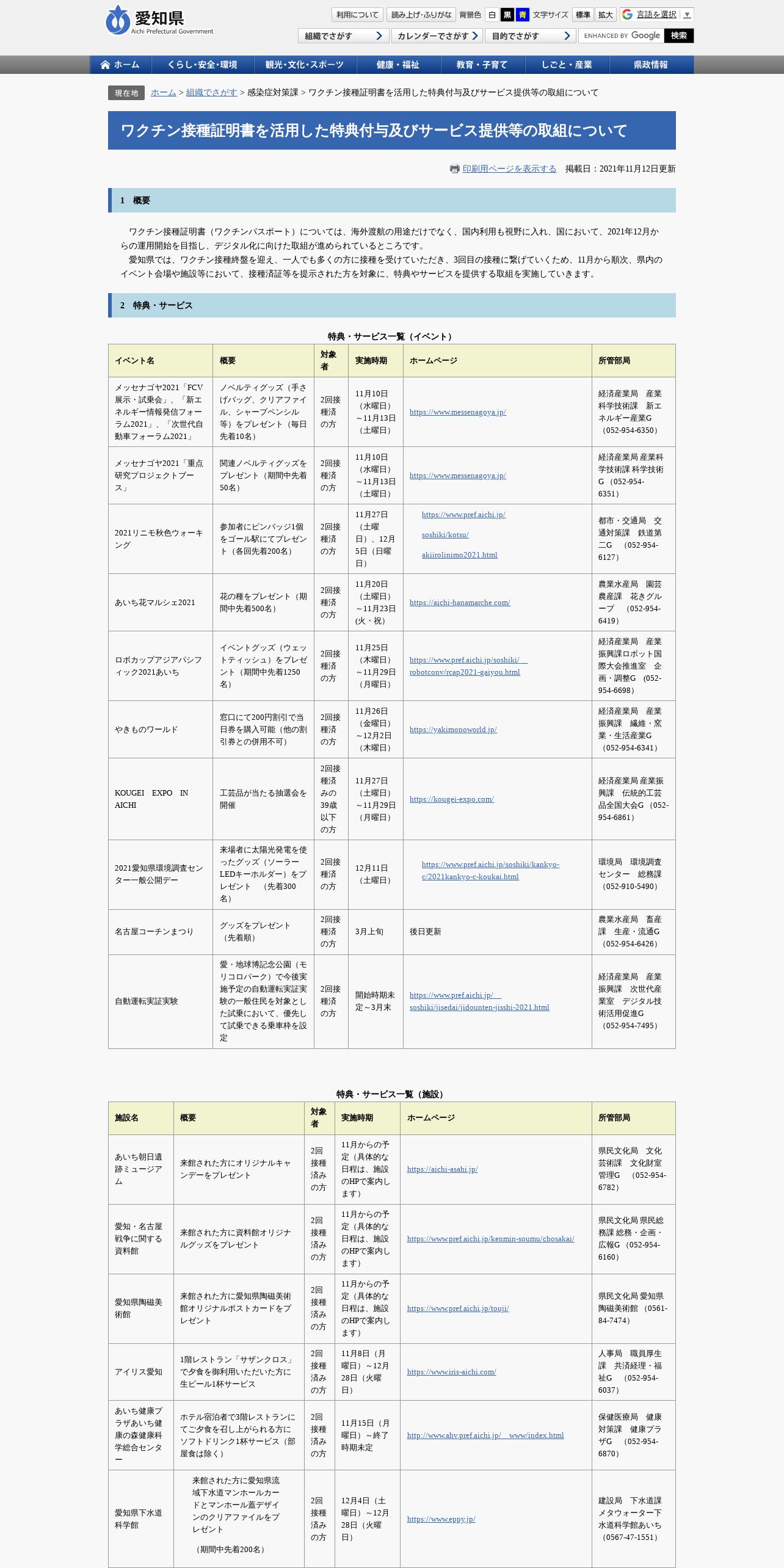The image size is (784, 1568).
Task: Expand 組織でさがす search option
Action: click(344, 36)
